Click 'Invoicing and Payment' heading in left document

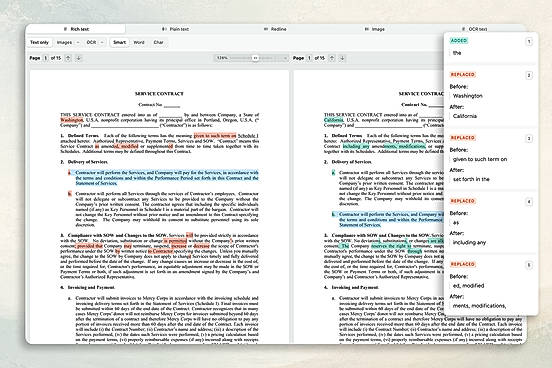coord(91,287)
